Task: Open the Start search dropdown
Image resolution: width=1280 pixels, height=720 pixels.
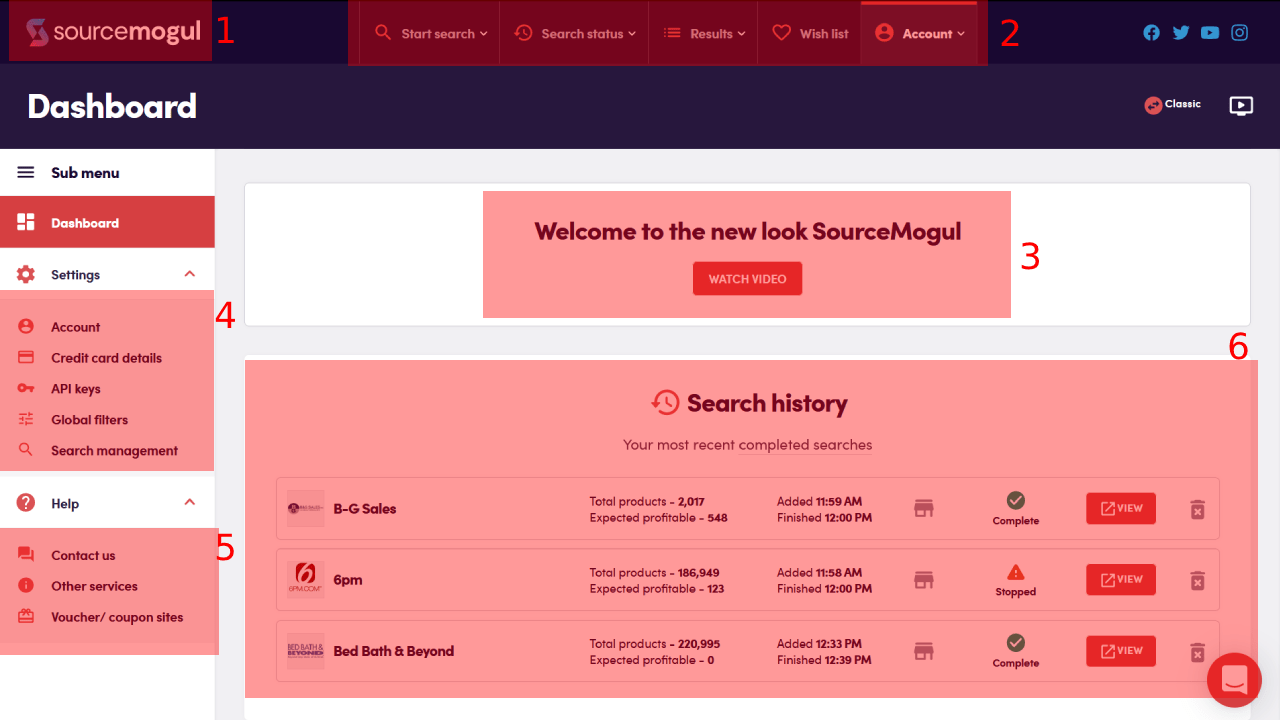Action: (431, 33)
